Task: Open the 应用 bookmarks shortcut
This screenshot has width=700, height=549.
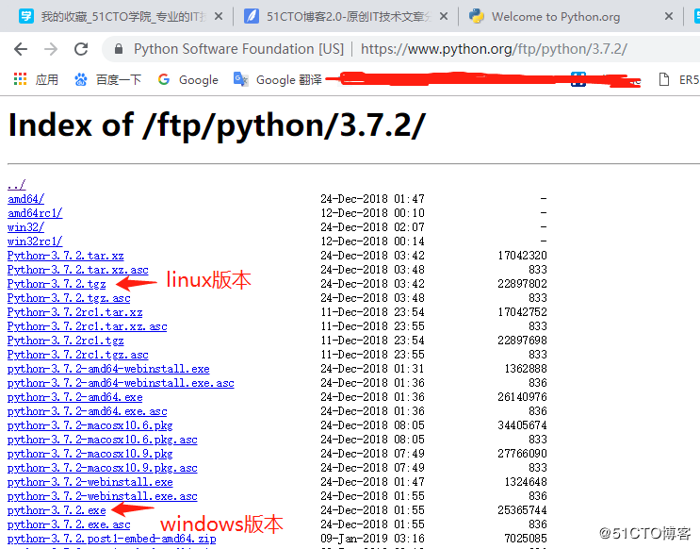Action: tap(47, 79)
